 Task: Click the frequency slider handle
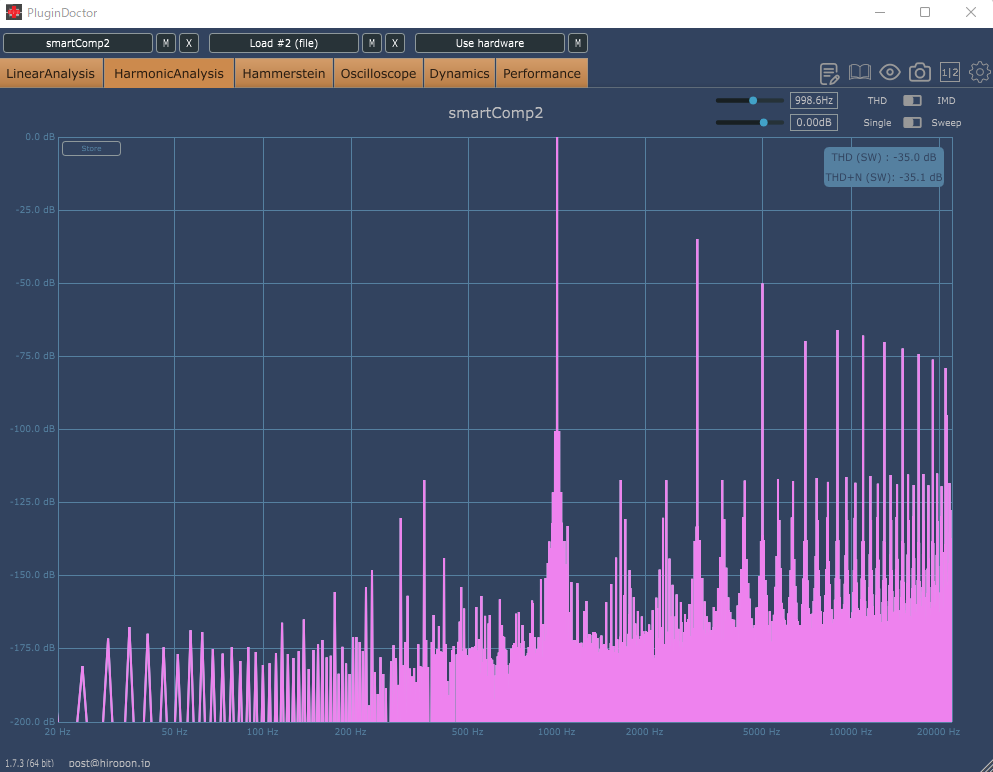click(753, 101)
